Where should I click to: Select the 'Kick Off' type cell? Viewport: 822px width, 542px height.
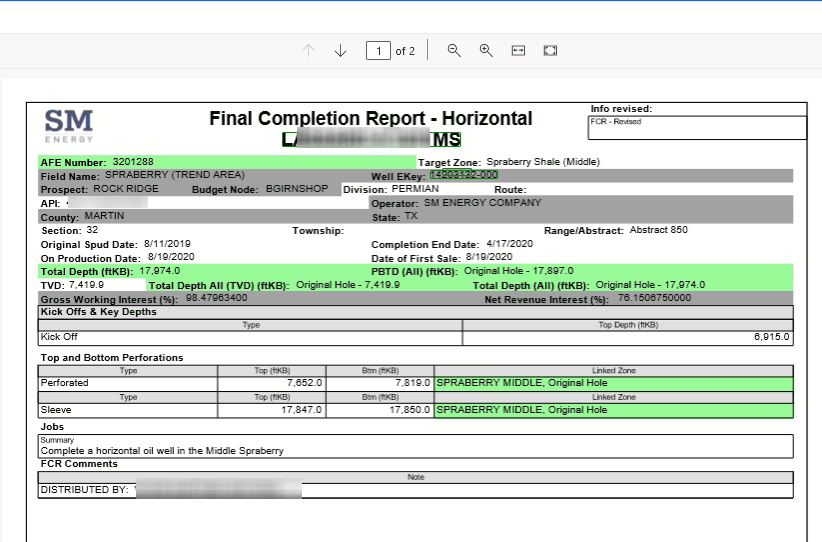[x=251, y=337]
